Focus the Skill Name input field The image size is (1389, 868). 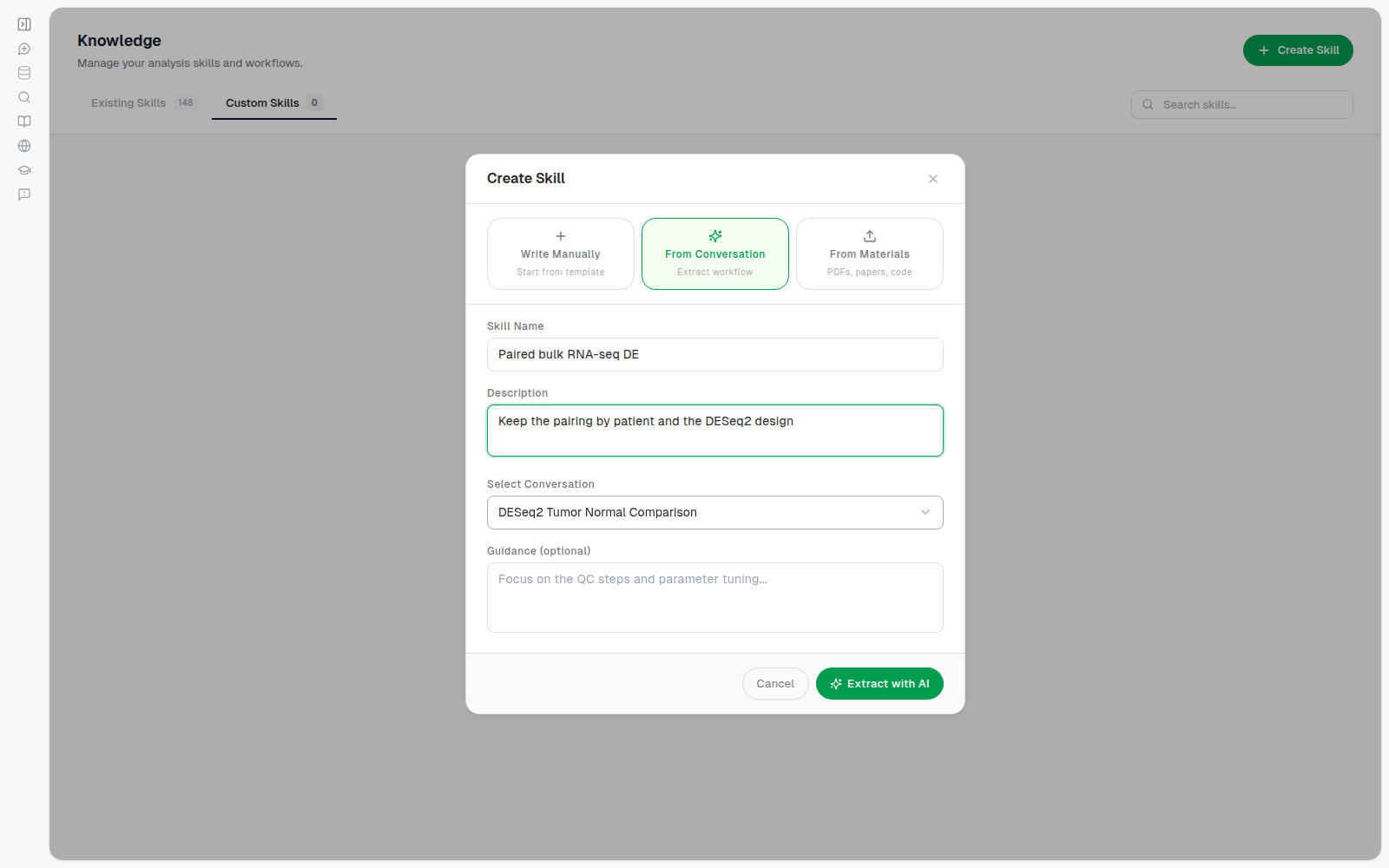pos(715,354)
